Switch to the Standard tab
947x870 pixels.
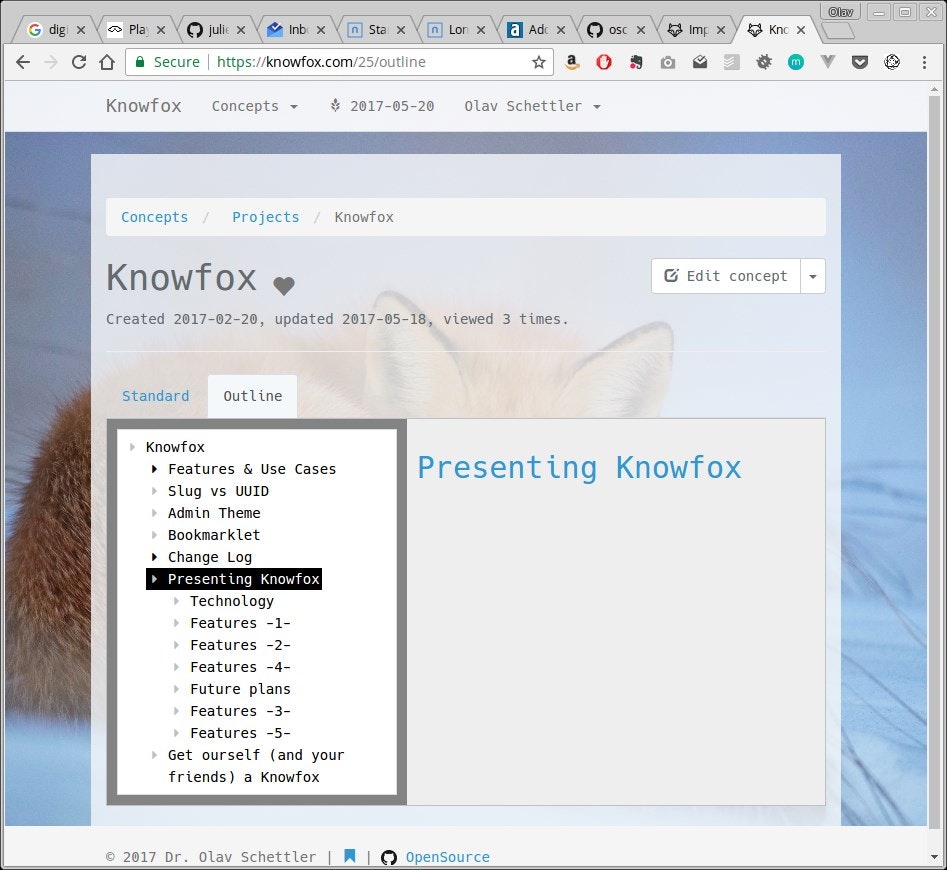point(155,396)
